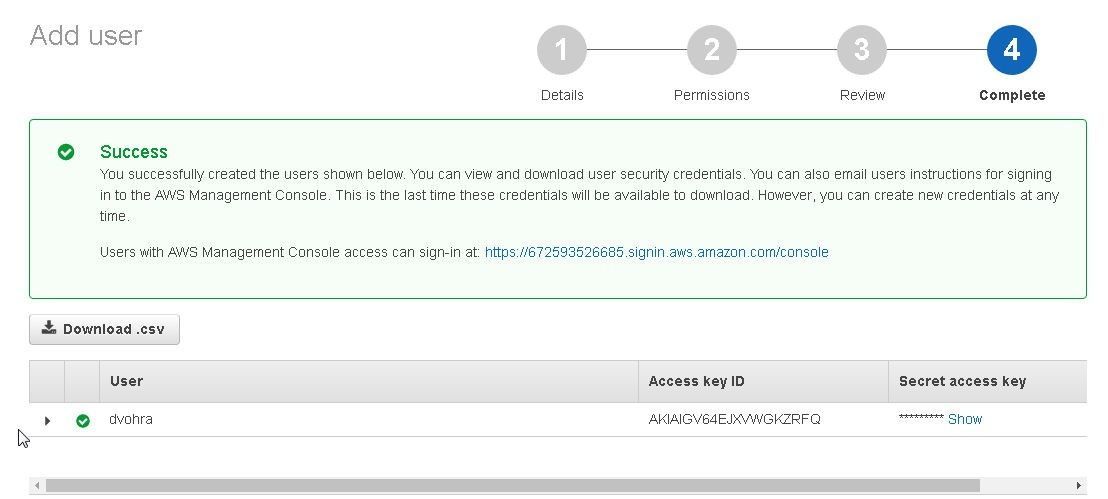Click the Download .csv button
1108x499 pixels.
pos(105,329)
